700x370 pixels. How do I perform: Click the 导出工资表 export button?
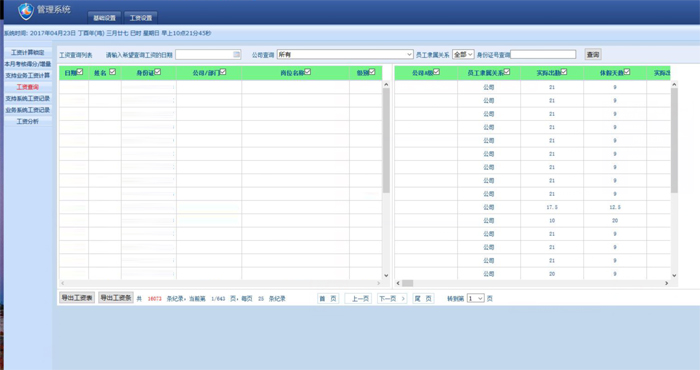pyautogui.click(x=77, y=298)
